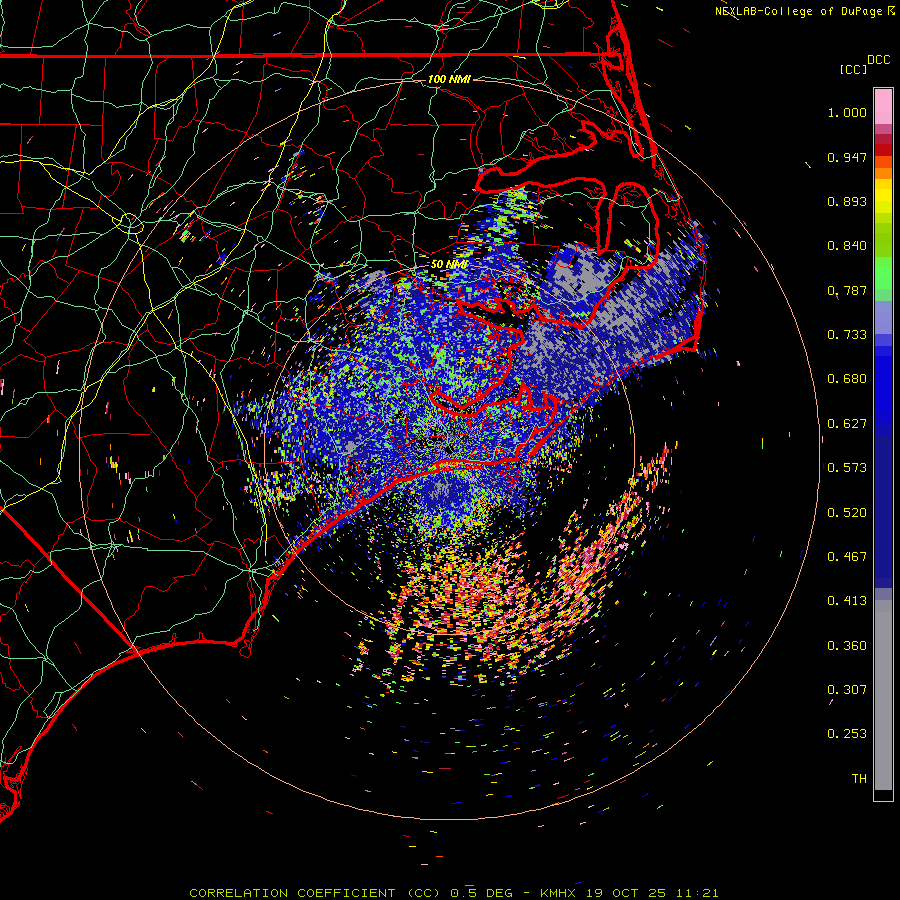
Task: Click the 0.733 legend value
Action: (x=847, y=335)
